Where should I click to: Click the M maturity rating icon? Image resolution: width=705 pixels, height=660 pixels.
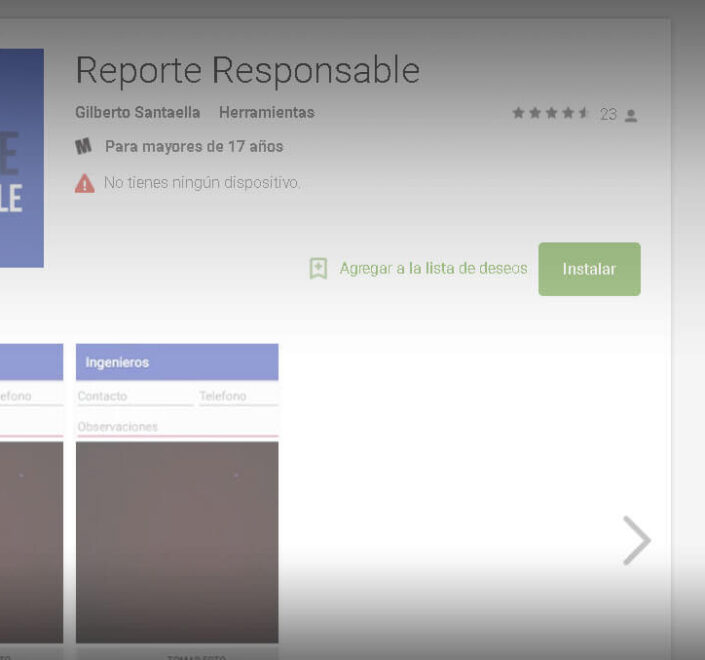pos(83,146)
